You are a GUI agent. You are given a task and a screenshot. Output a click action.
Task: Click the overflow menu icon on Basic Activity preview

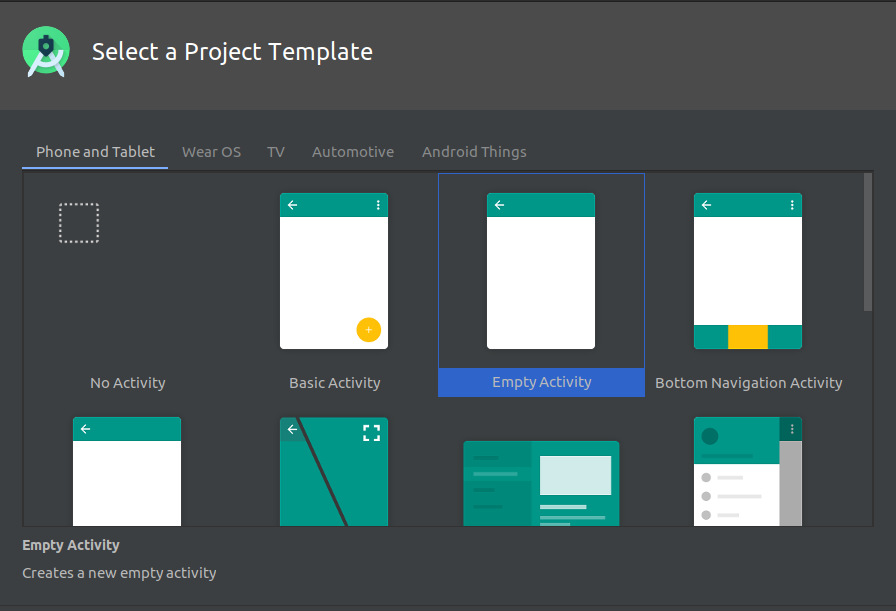pyautogui.click(x=377, y=205)
